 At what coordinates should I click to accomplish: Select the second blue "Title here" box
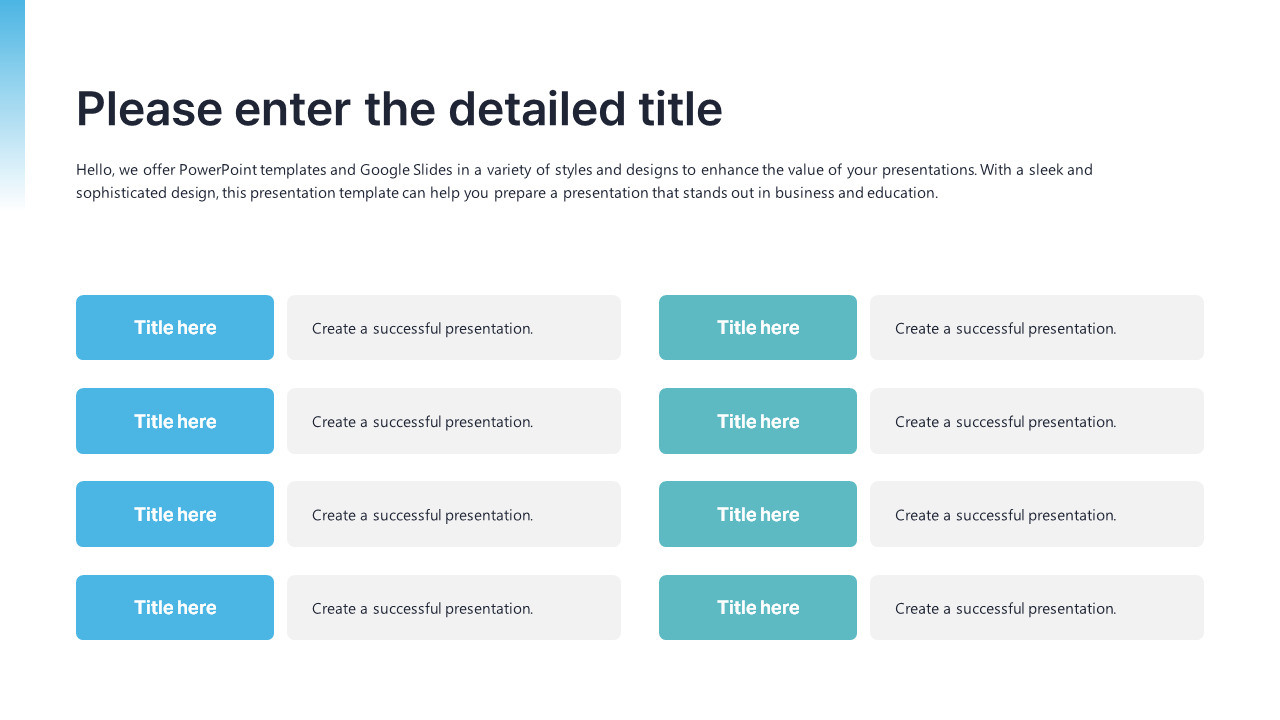click(x=175, y=421)
